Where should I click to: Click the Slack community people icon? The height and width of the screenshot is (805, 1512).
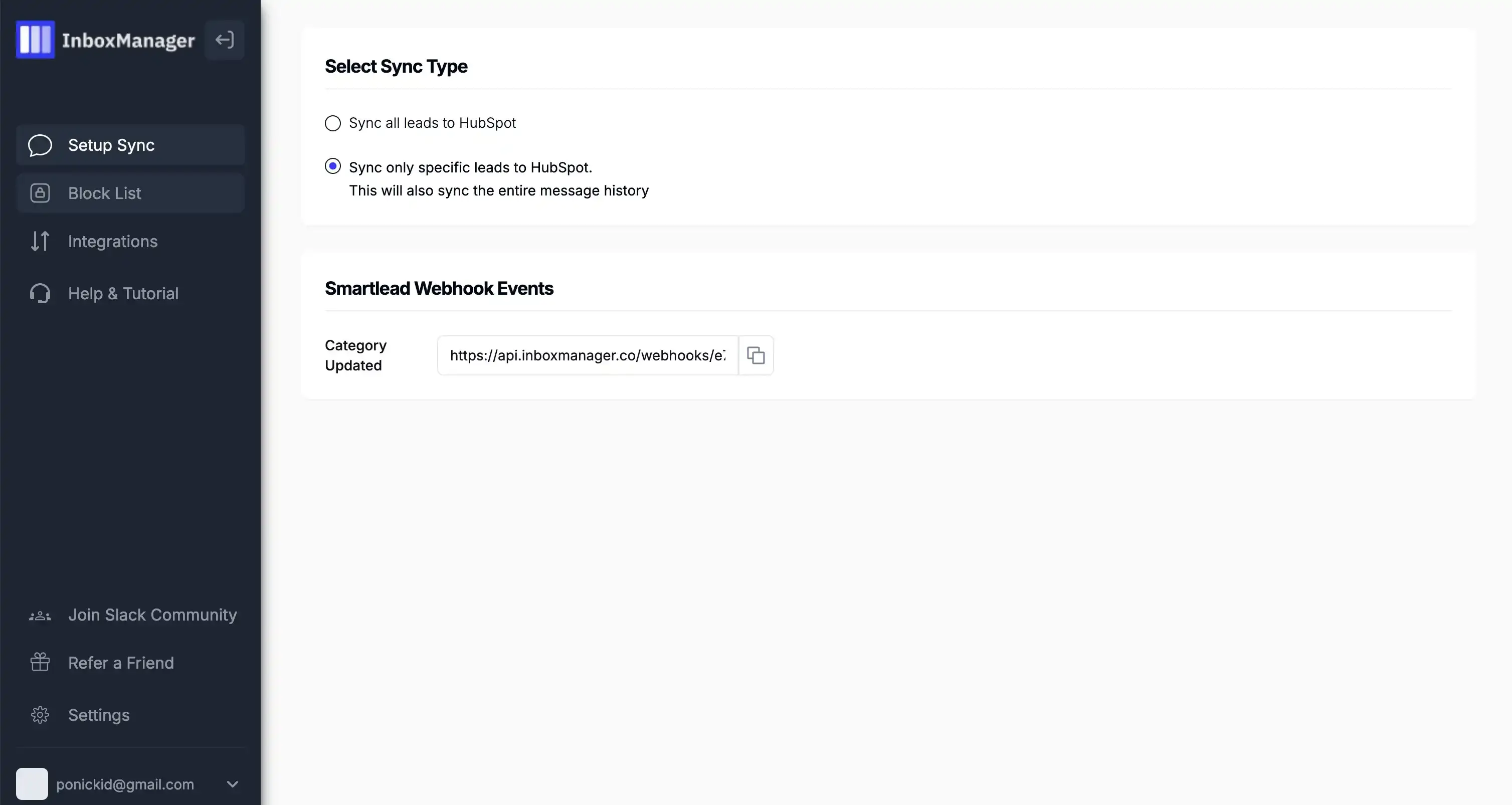[40, 616]
